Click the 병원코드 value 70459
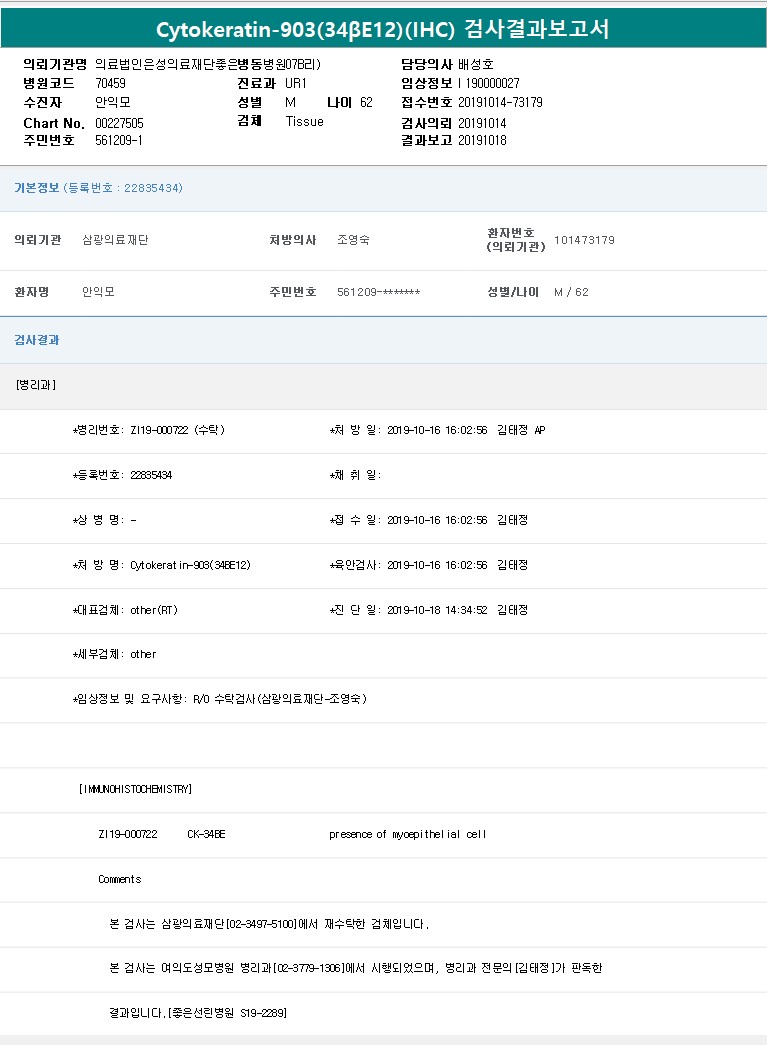Image resolution: width=767 pixels, height=1045 pixels. [111, 83]
